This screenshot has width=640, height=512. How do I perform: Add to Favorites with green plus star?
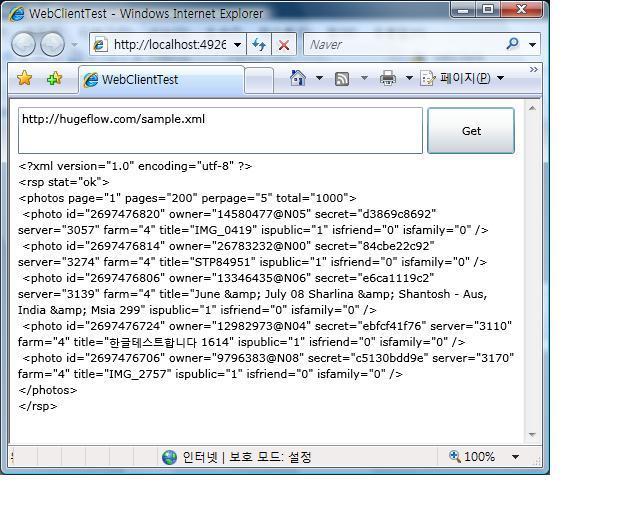coord(54,78)
